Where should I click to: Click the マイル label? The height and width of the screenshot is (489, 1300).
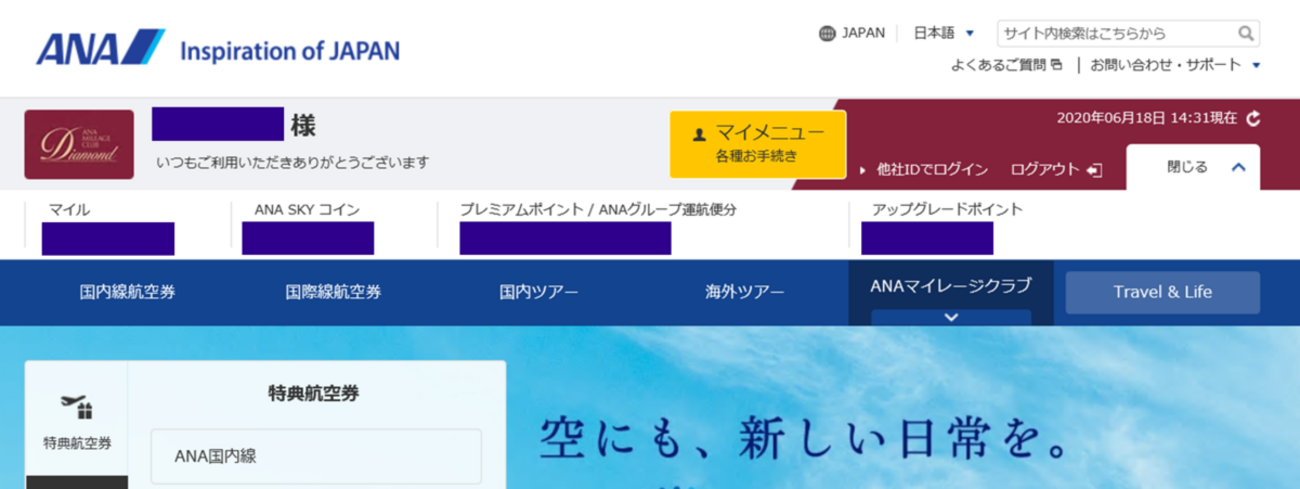point(70,210)
